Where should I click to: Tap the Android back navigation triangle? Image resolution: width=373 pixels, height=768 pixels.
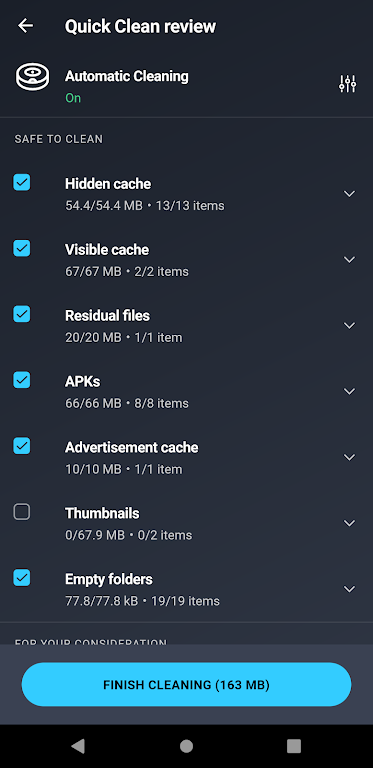click(78, 746)
